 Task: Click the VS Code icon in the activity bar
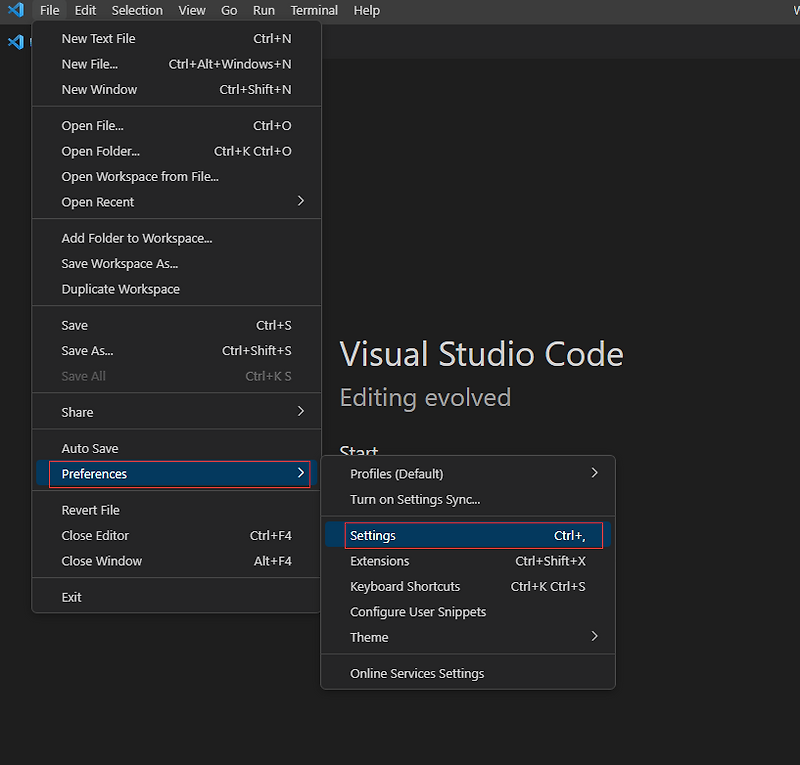coord(16,42)
